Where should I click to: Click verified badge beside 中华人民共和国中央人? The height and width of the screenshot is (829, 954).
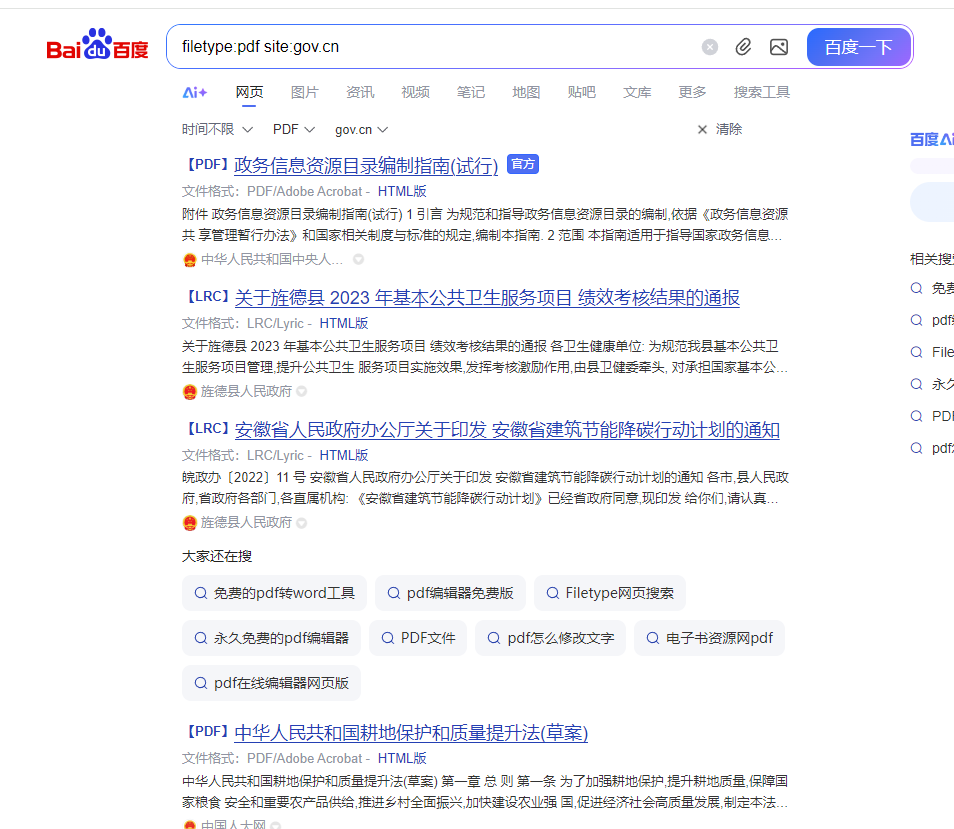(358, 260)
